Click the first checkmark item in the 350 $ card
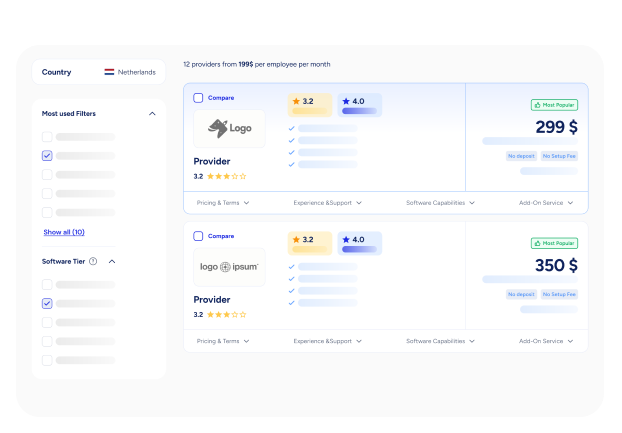 tap(323, 267)
